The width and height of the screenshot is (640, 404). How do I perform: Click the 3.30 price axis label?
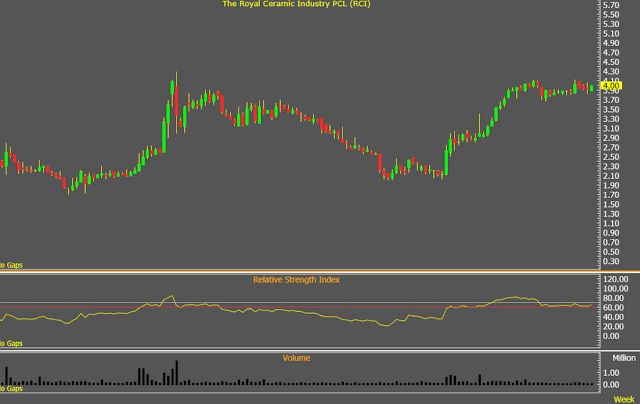click(611, 119)
